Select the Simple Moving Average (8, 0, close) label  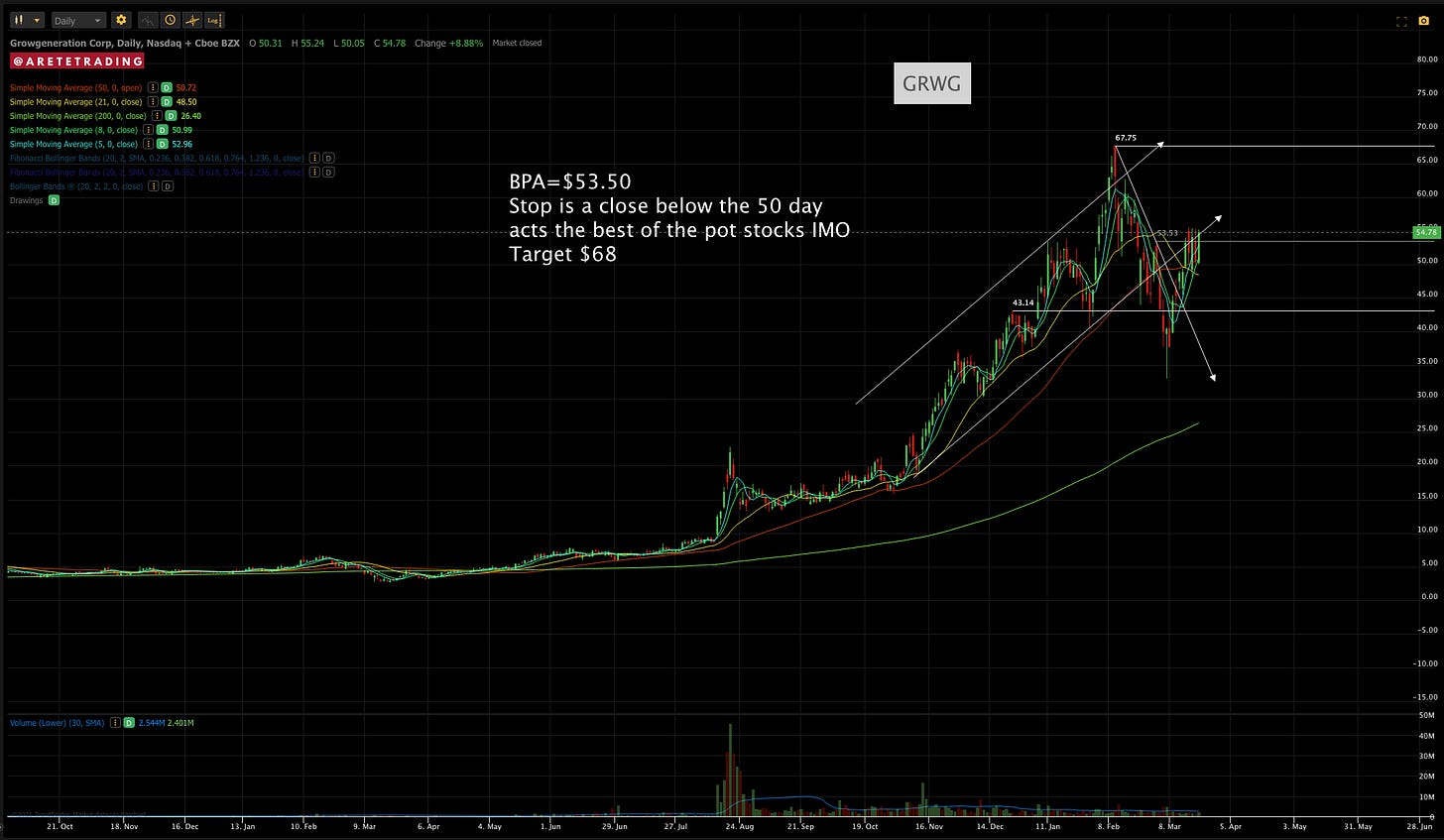(x=74, y=130)
